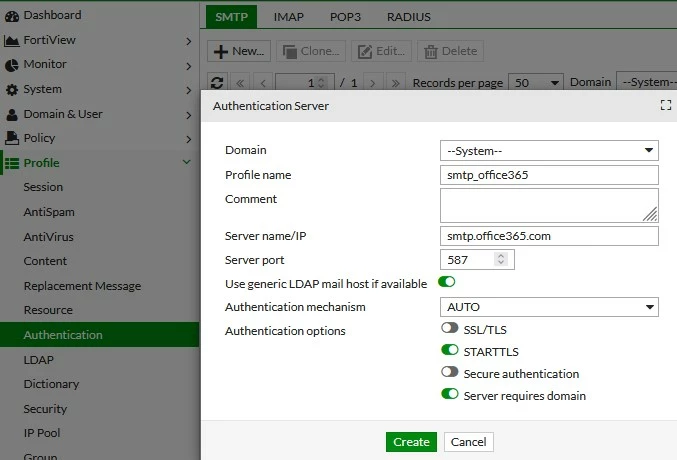Click the page number field

point(305,82)
